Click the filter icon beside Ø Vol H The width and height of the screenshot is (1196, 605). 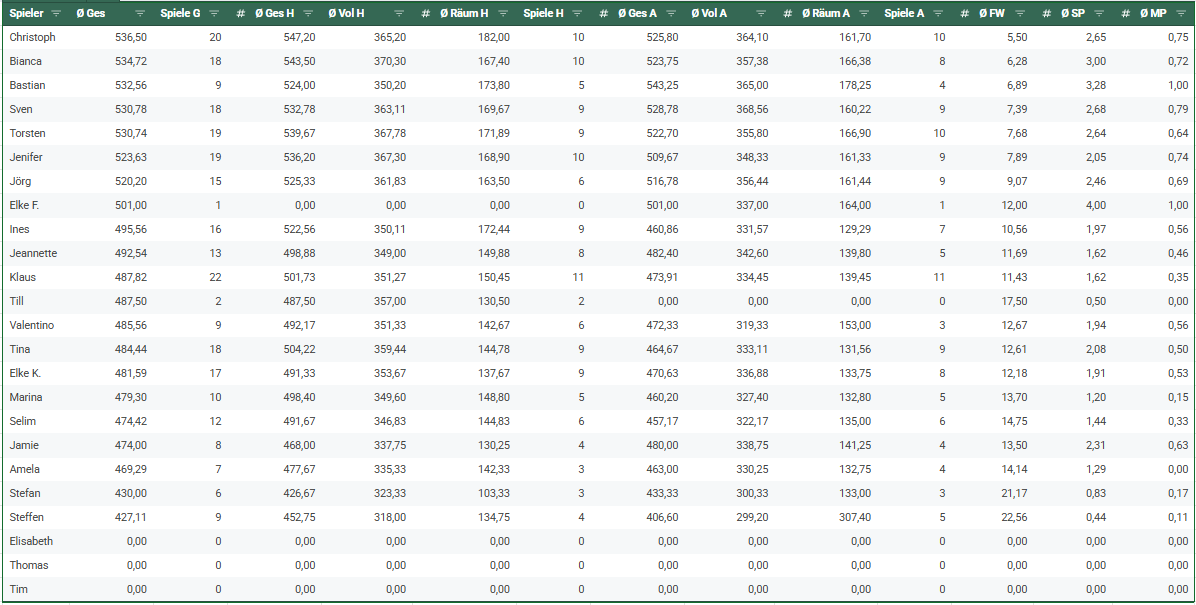pyautogui.click(x=399, y=14)
